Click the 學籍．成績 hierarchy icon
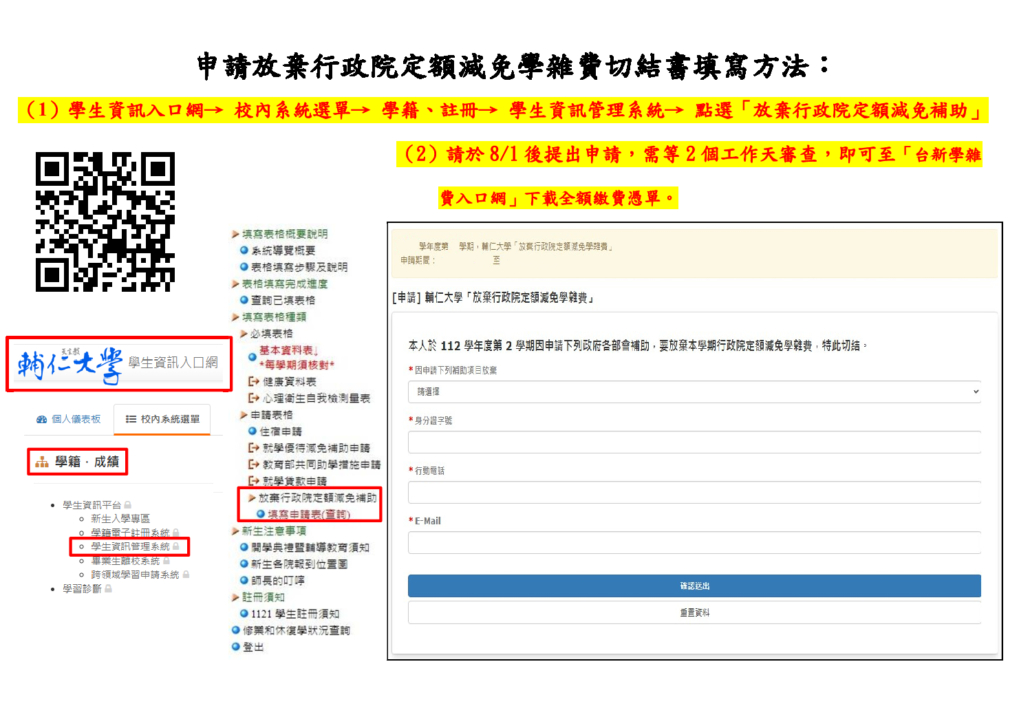Viewport: 1030px width, 728px height. pyautogui.click(x=41, y=461)
